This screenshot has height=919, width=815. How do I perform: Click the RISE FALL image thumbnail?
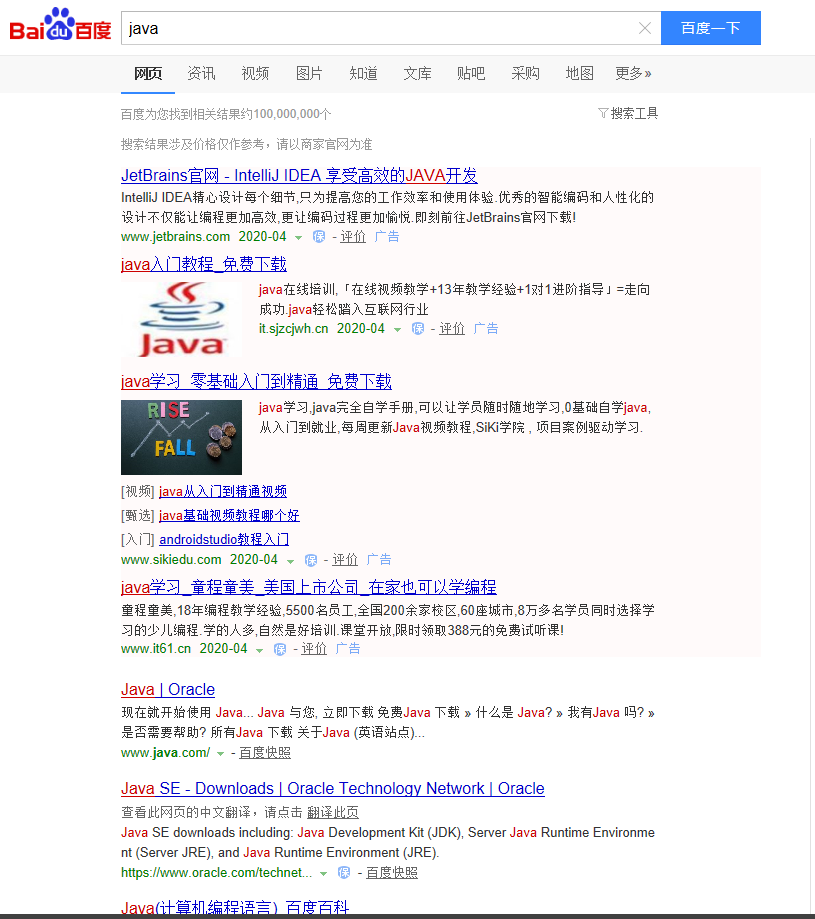[180, 437]
